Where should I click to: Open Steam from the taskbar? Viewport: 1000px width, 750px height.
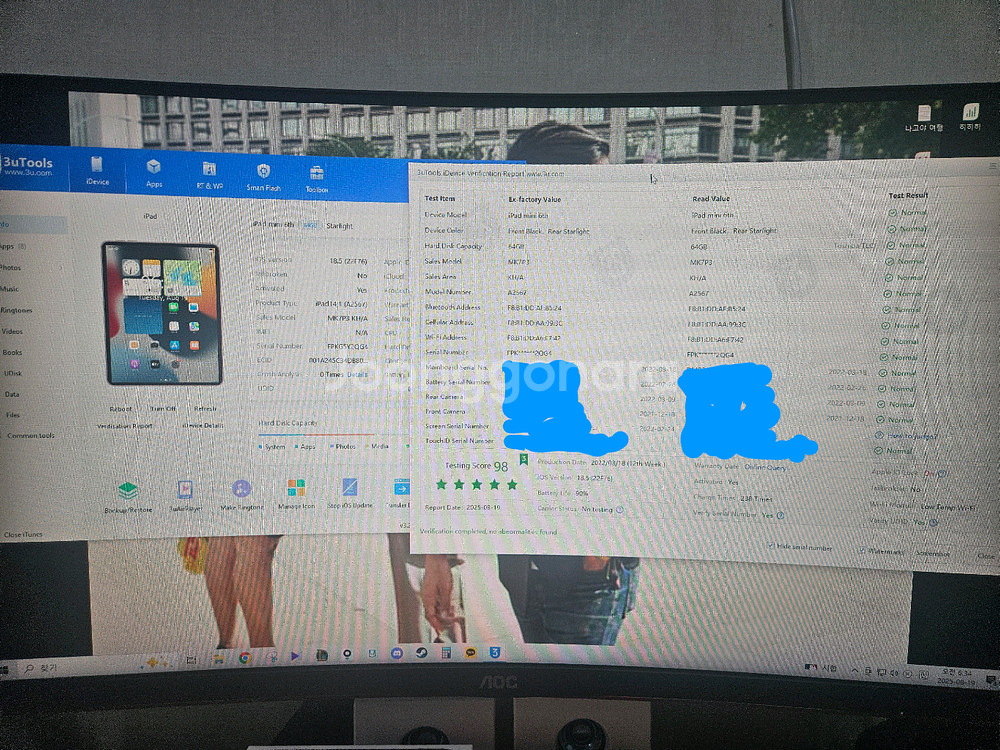click(422, 653)
